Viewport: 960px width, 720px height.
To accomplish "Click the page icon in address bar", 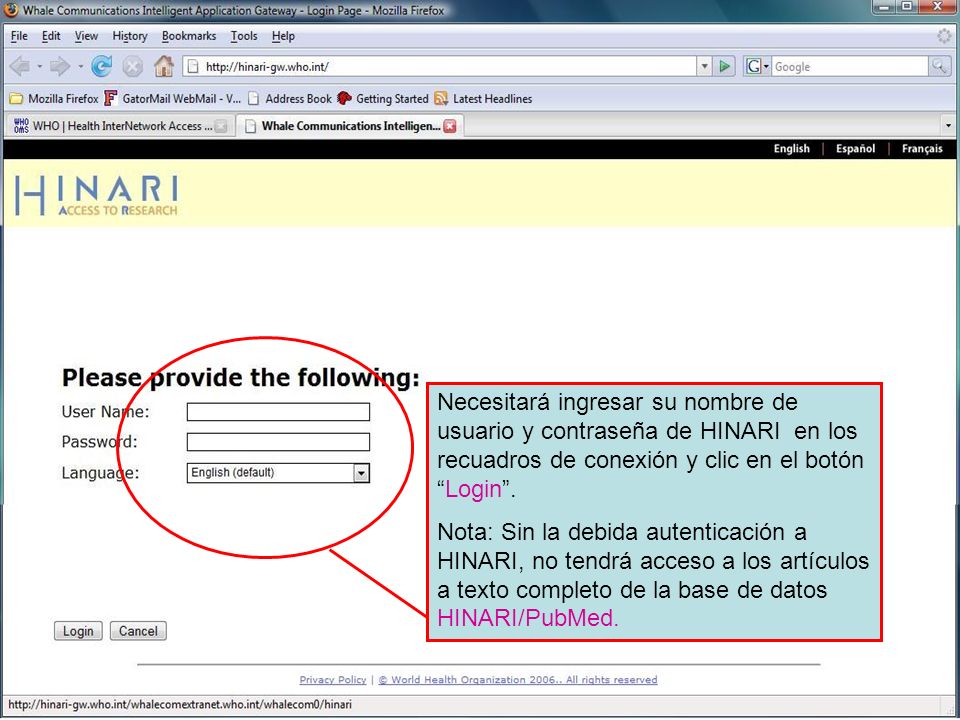I will click(193, 66).
